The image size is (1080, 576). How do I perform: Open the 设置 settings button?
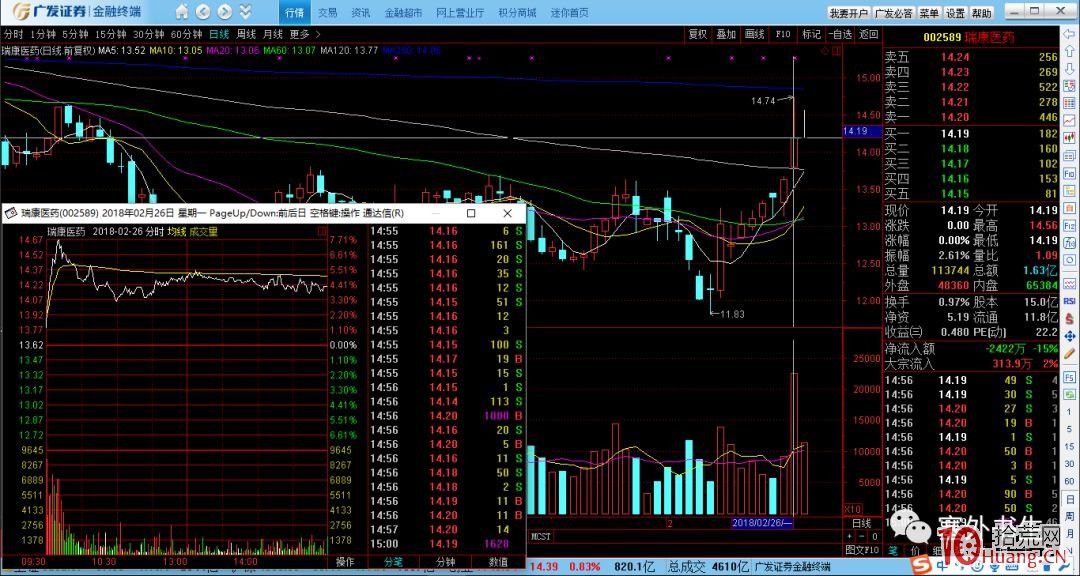pos(955,13)
